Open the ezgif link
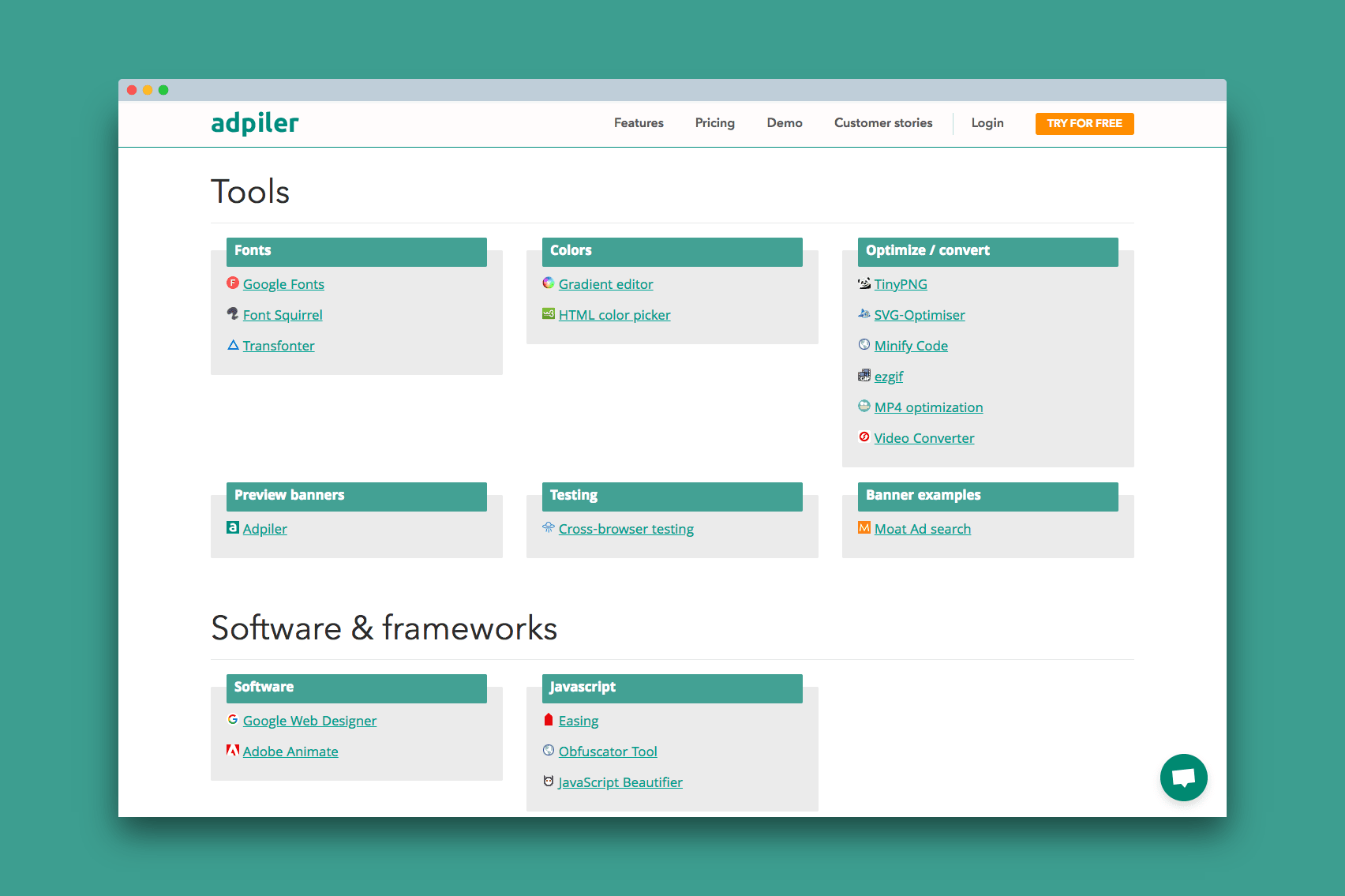 [x=889, y=377]
